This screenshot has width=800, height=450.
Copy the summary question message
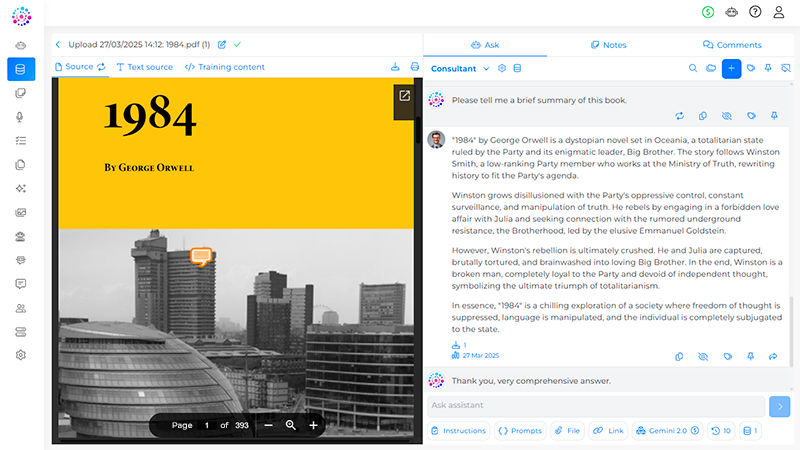pyautogui.click(x=703, y=116)
